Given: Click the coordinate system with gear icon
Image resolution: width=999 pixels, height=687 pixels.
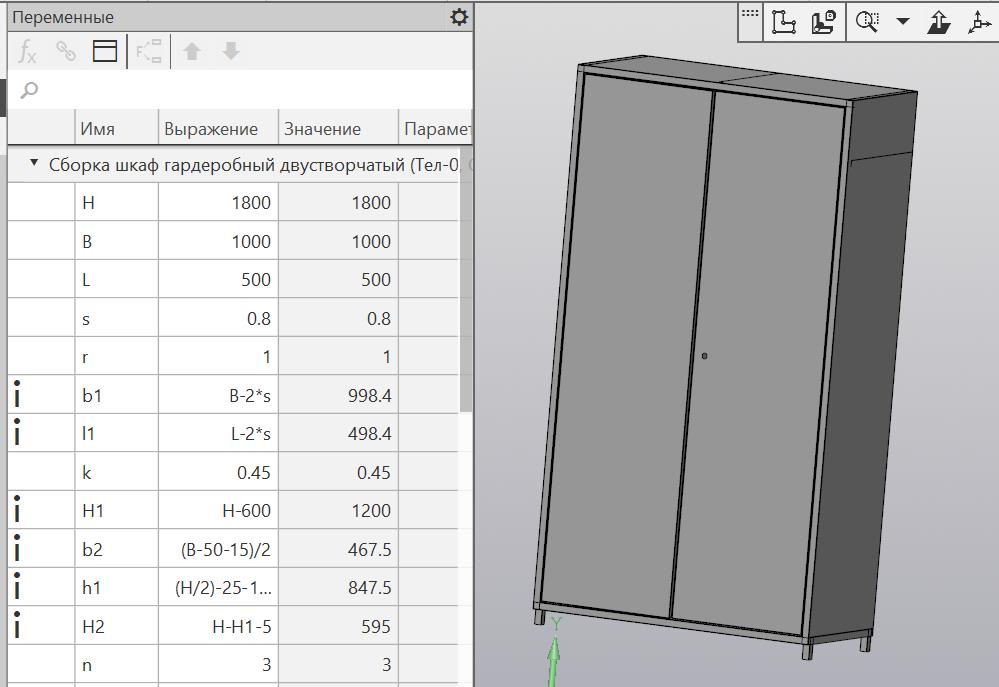Looking at the screenshot, I should point(823,22).
